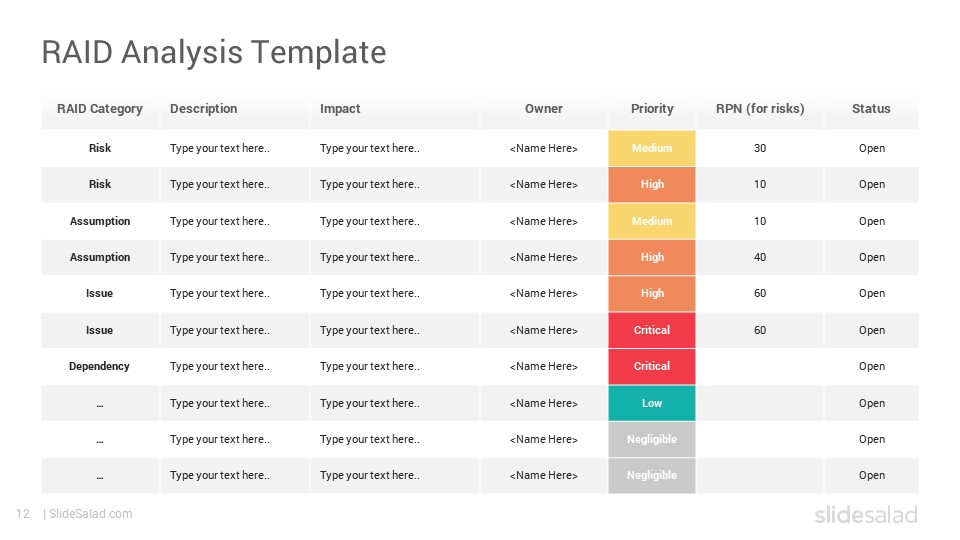
Task: Click Open status in Dependency row
Action: coord(872,366)
